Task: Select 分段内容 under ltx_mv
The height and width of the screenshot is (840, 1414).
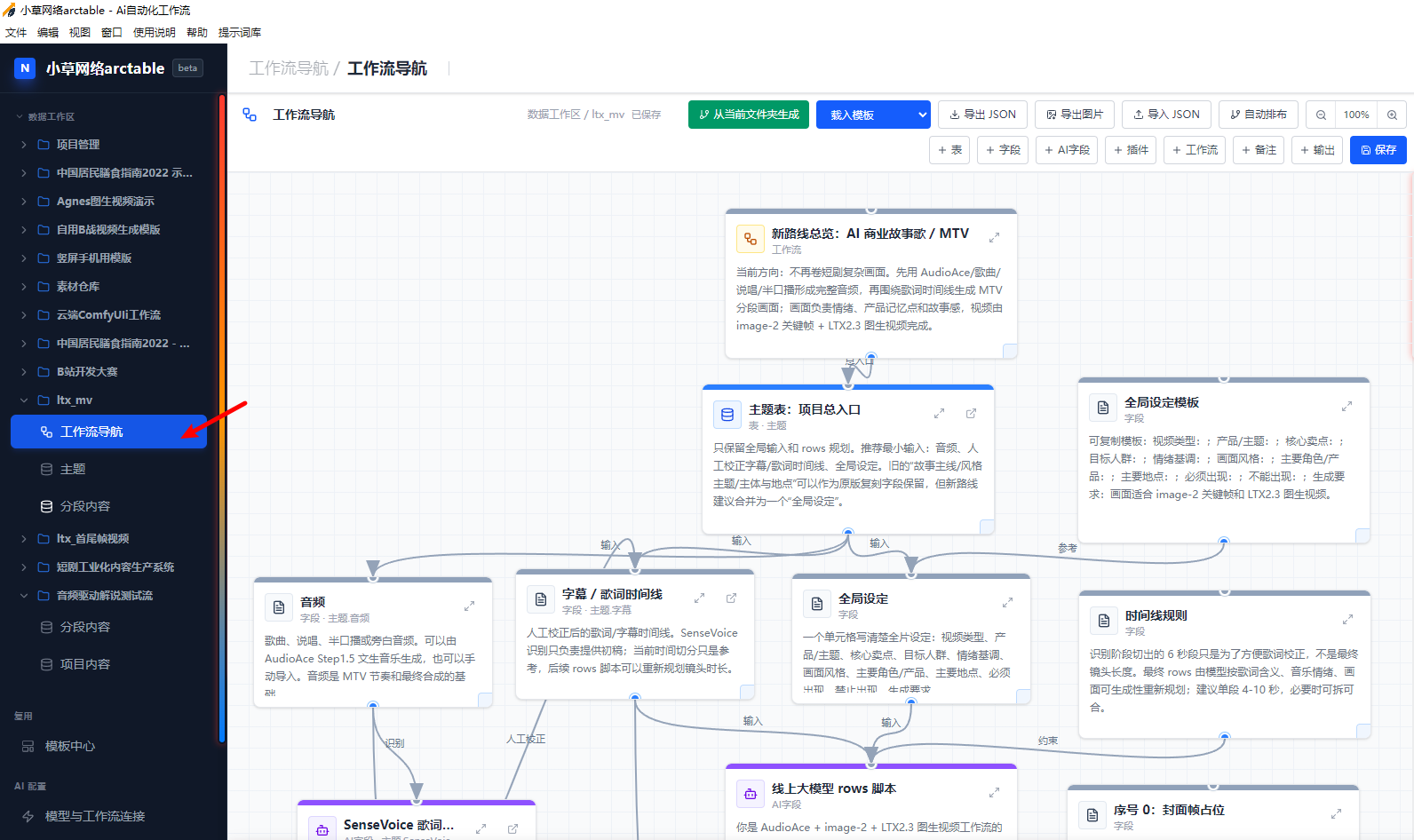Action: tap(108, 506)
